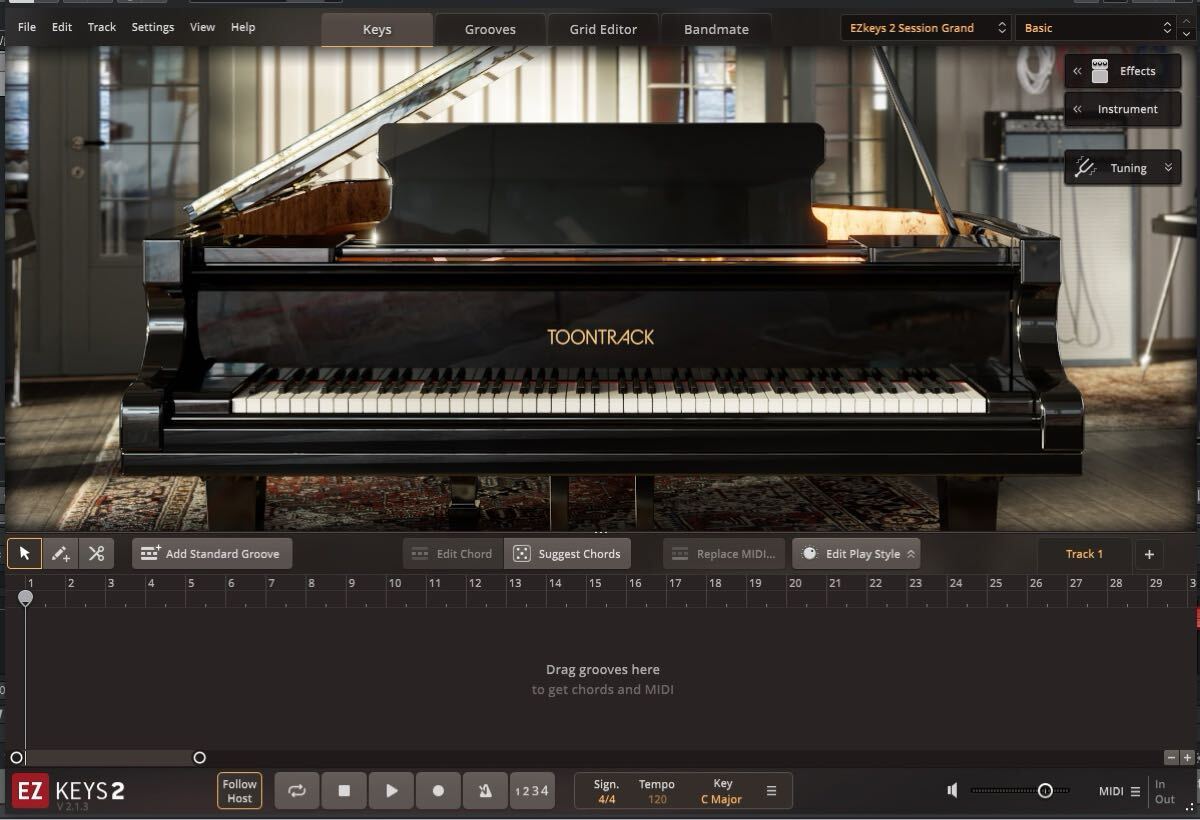This screenshot has width=1200, height=820.
Task: Click the master volume slider knob
Action: click(x=1045, y=791)
